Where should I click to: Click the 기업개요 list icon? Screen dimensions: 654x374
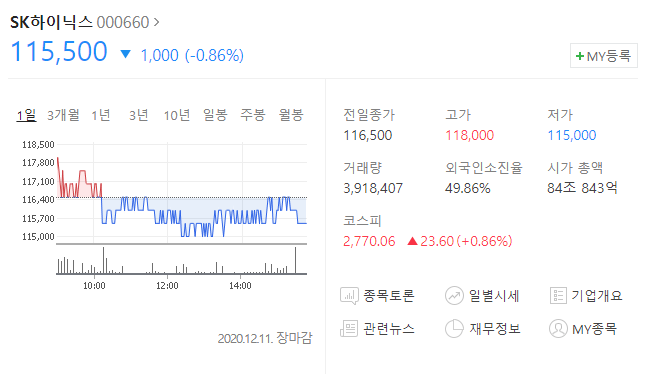click(558, 296)
